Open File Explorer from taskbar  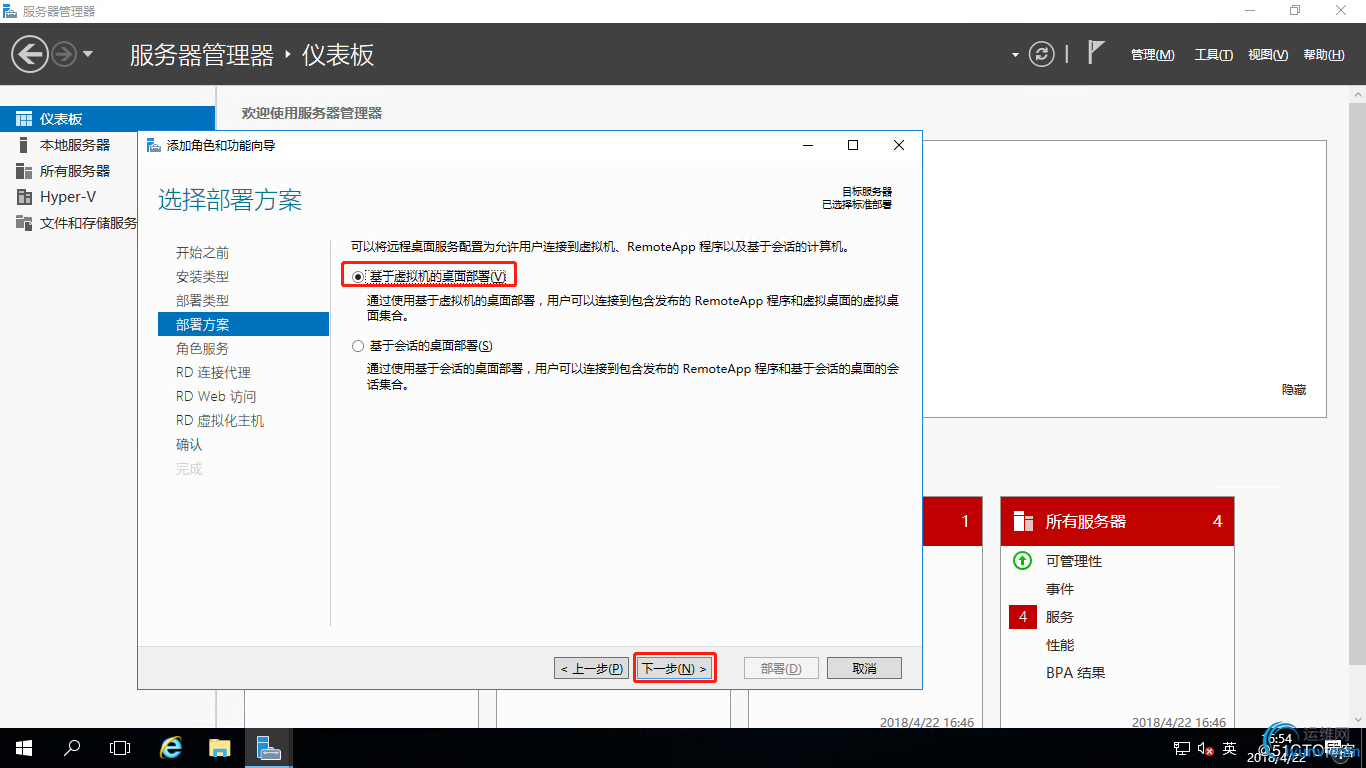click(220, 748)
